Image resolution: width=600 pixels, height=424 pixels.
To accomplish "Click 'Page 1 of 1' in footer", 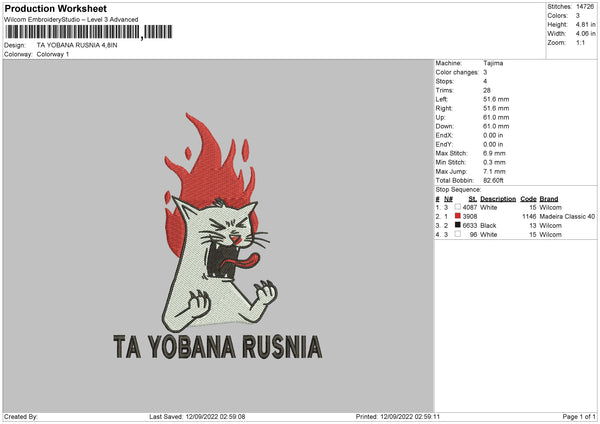I will coord(579,417).
